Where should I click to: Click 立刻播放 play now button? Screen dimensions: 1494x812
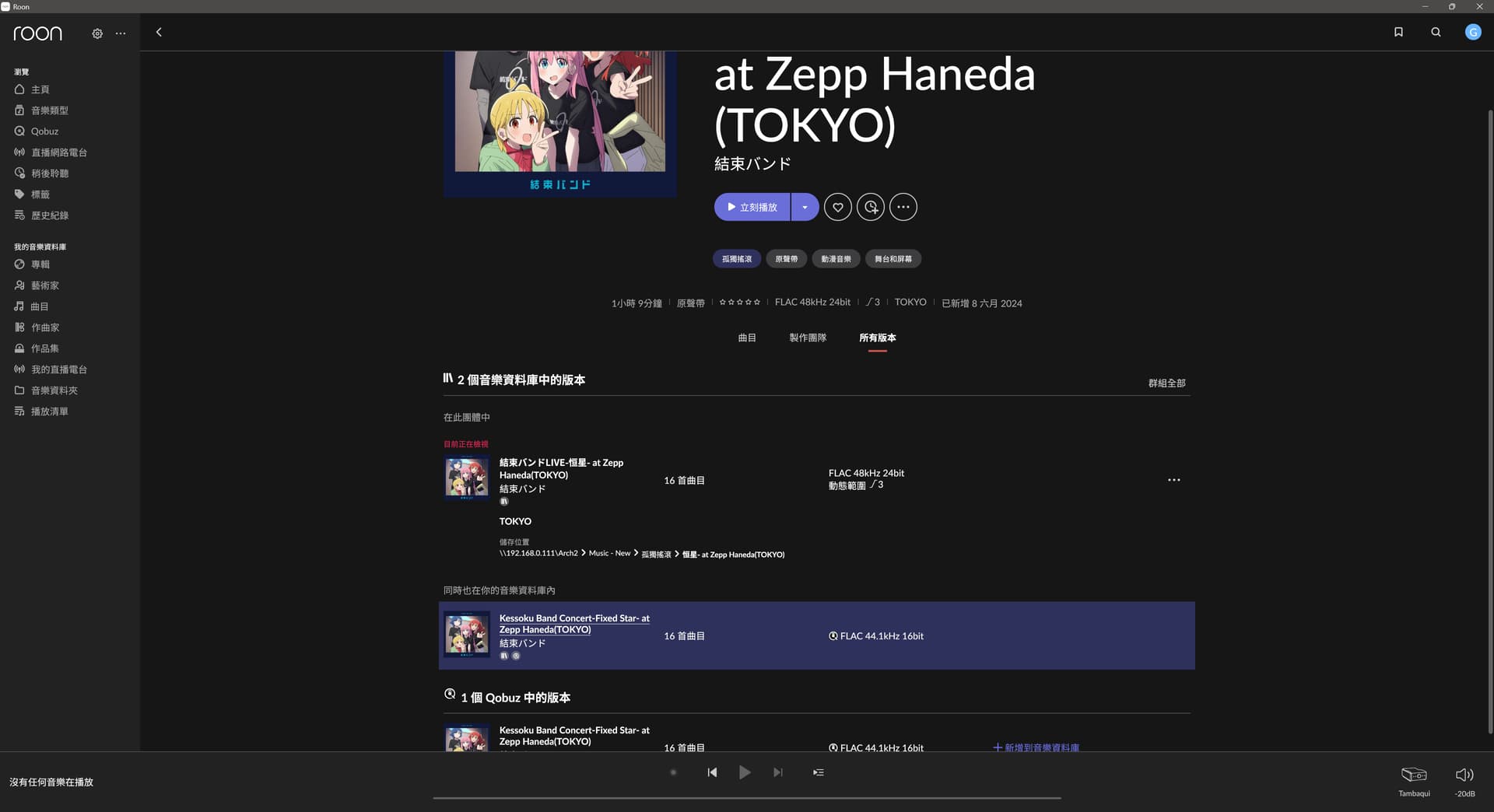click(x=752, y=207)
